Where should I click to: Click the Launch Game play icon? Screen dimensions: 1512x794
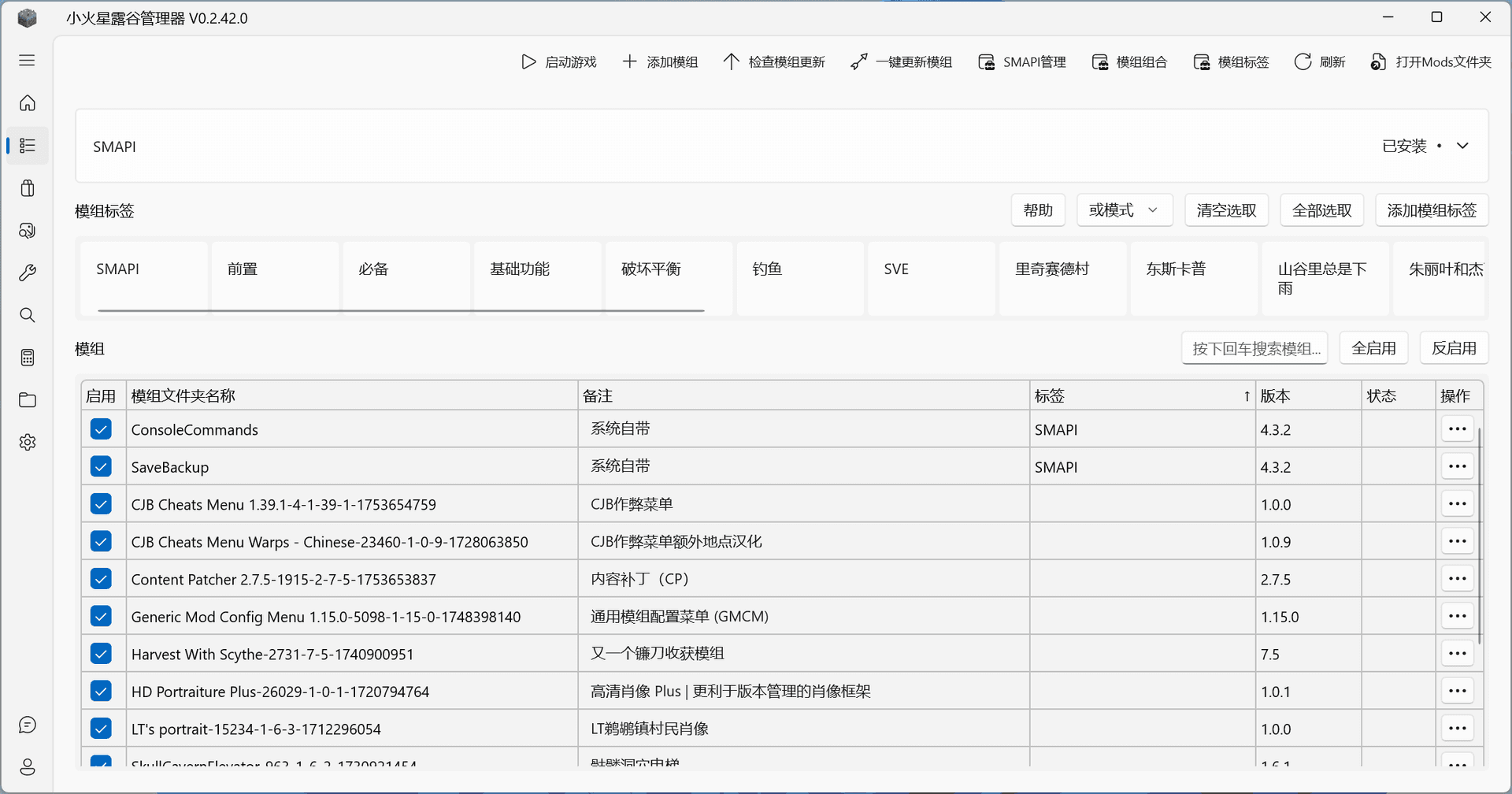coord(528,61)
